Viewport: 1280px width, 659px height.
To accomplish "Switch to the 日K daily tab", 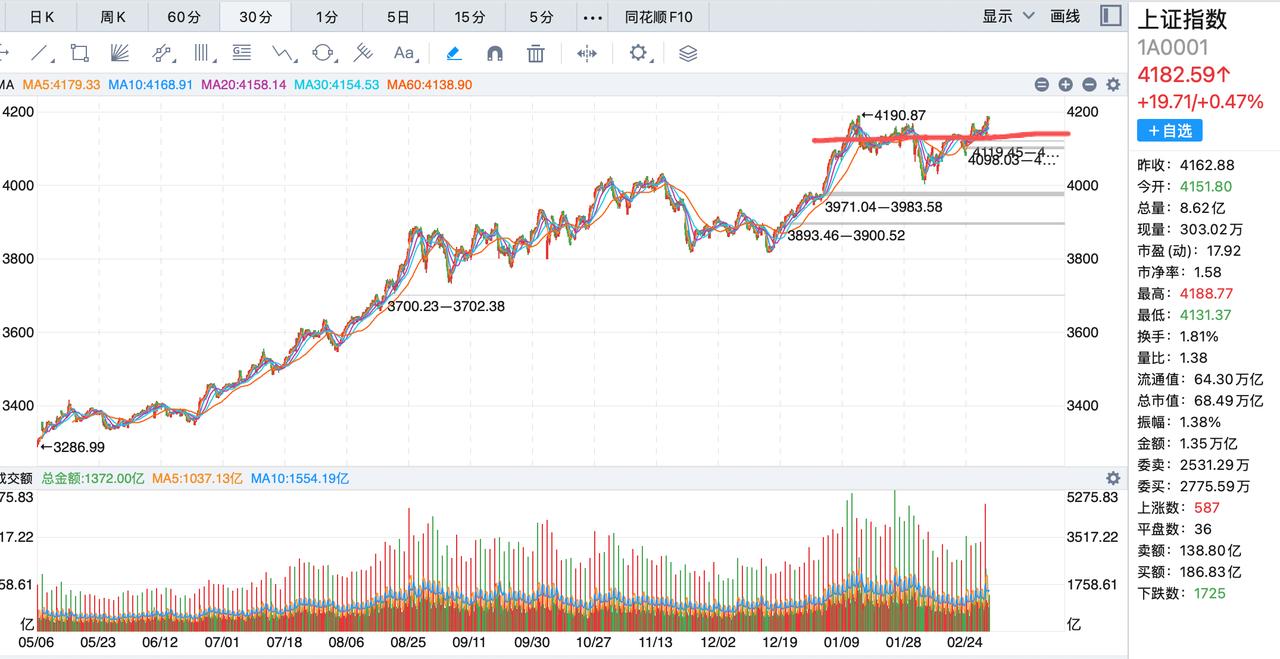I will (x=42, y=16).
